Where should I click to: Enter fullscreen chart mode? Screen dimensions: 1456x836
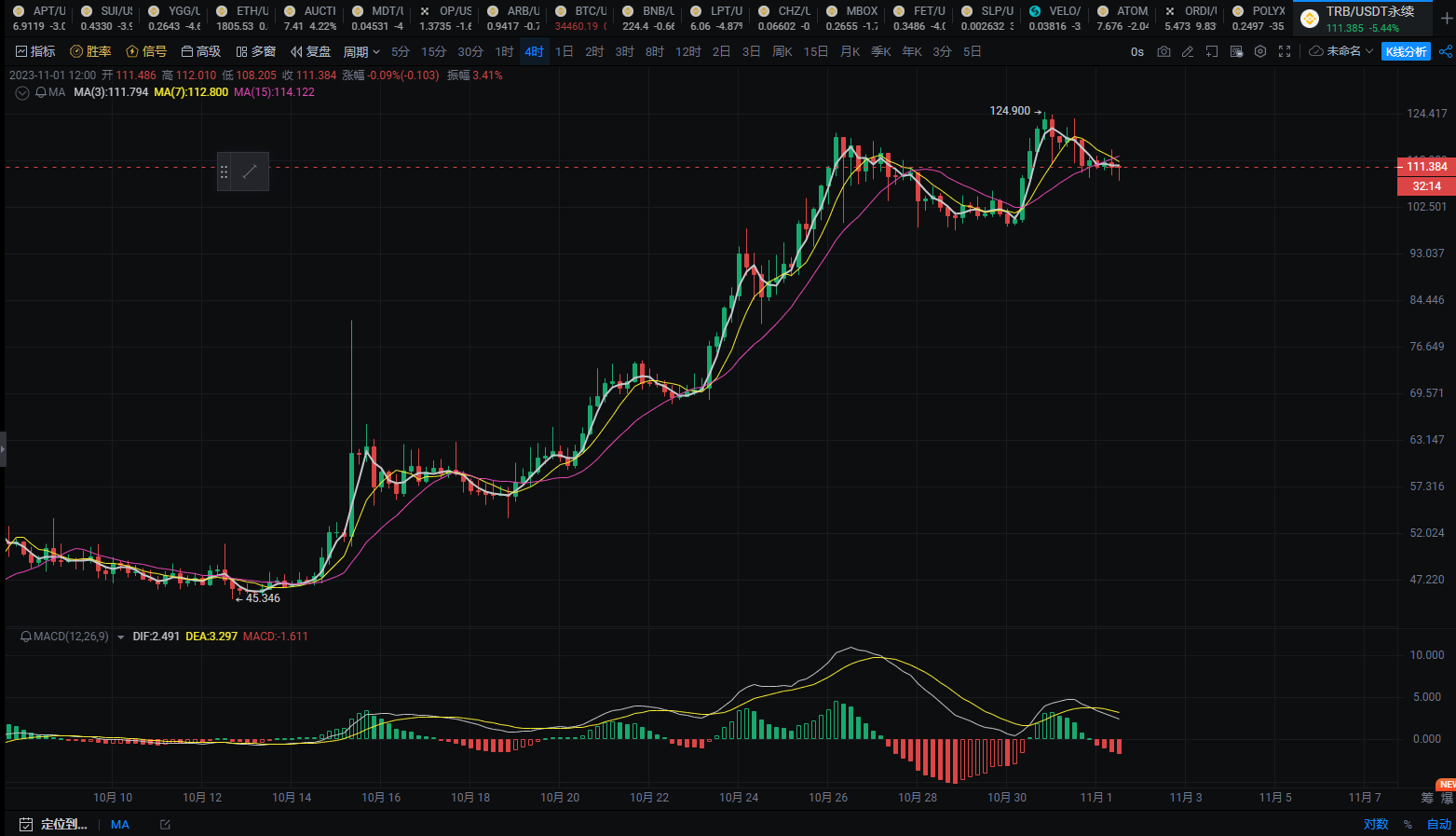click(x=1285, y=51)
